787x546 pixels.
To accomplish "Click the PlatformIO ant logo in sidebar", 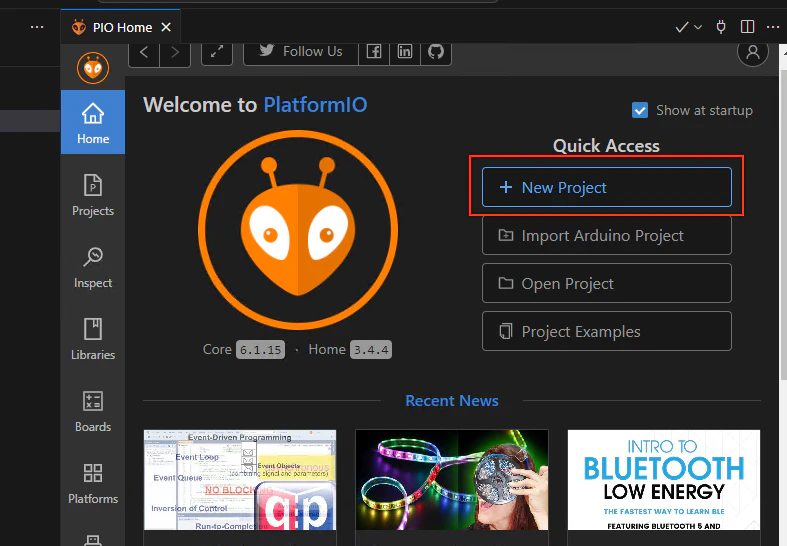I will click(x=93, y=68).
